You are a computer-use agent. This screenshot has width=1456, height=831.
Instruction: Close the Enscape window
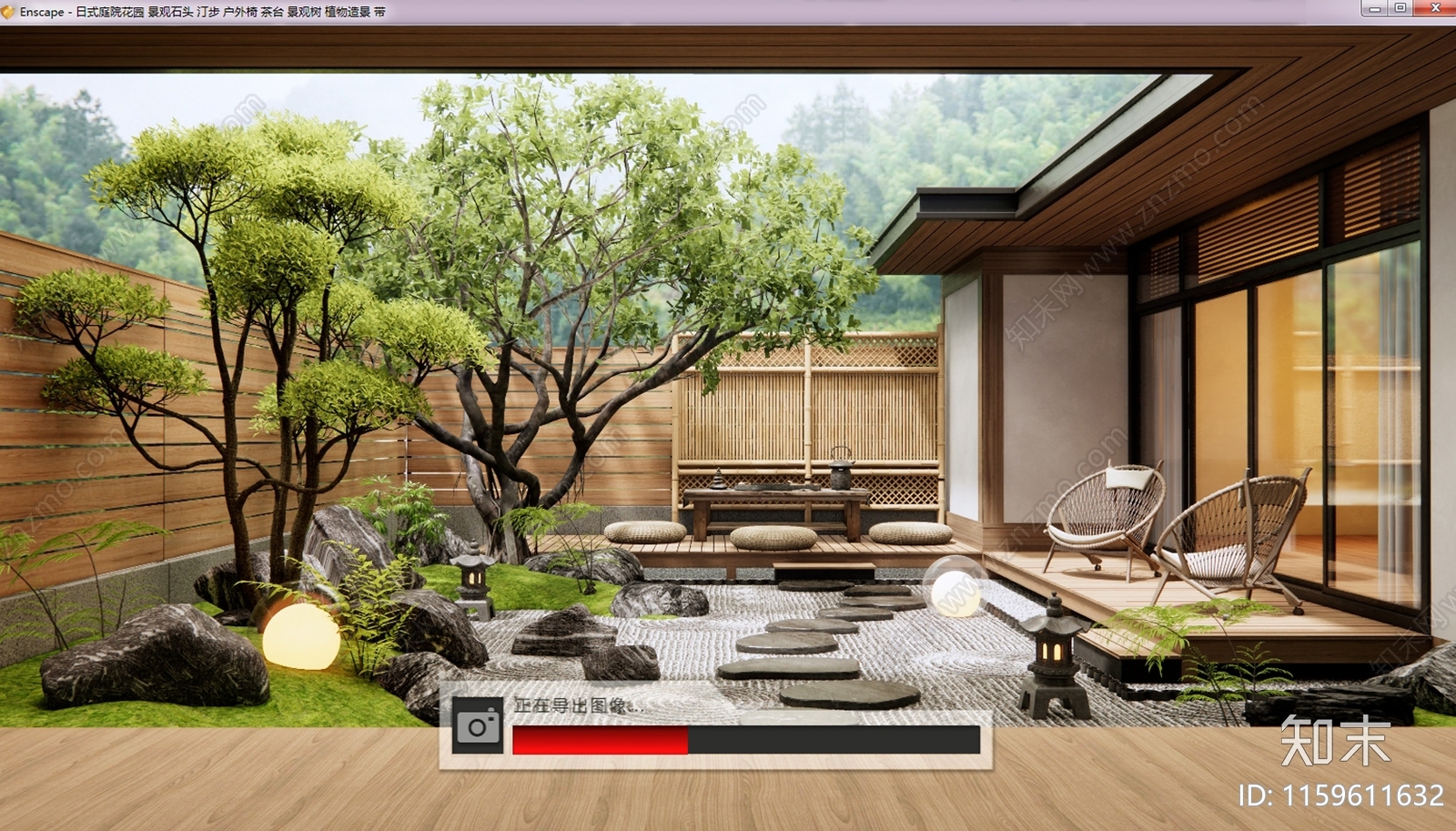tap(1435, 8)
